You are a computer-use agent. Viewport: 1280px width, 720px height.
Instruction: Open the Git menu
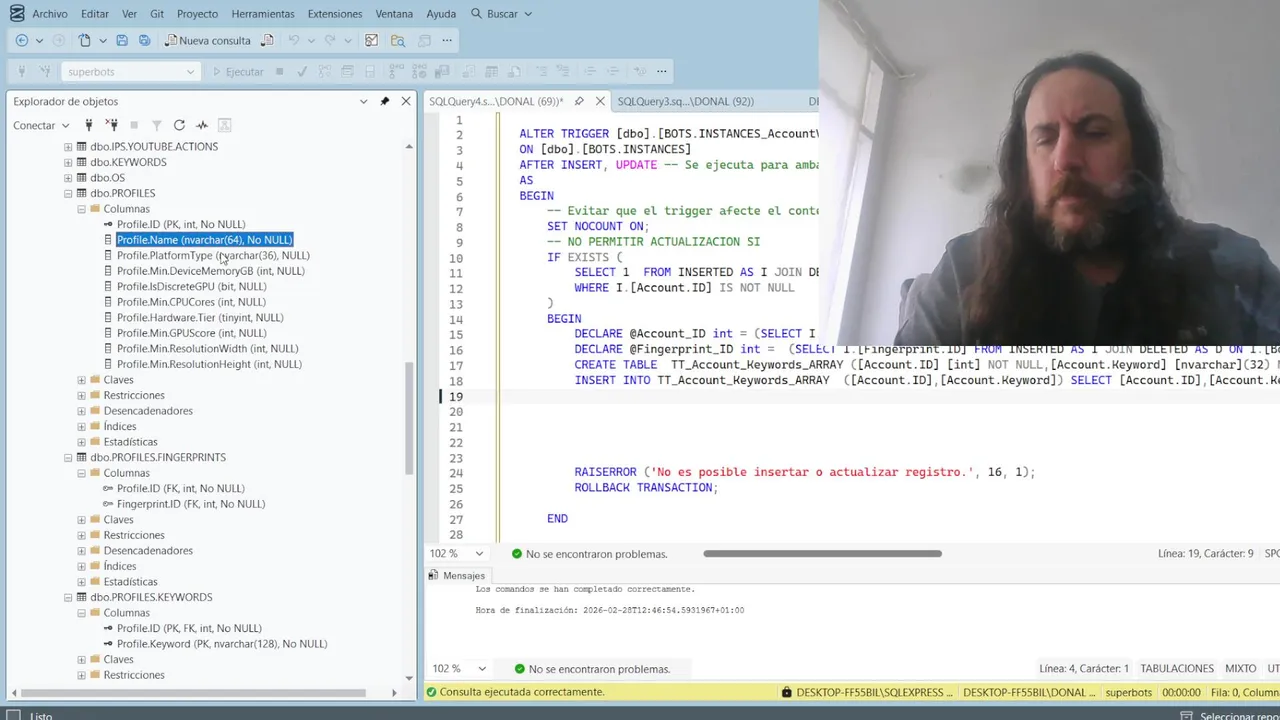pyautogui.click(x=157, y=14)
